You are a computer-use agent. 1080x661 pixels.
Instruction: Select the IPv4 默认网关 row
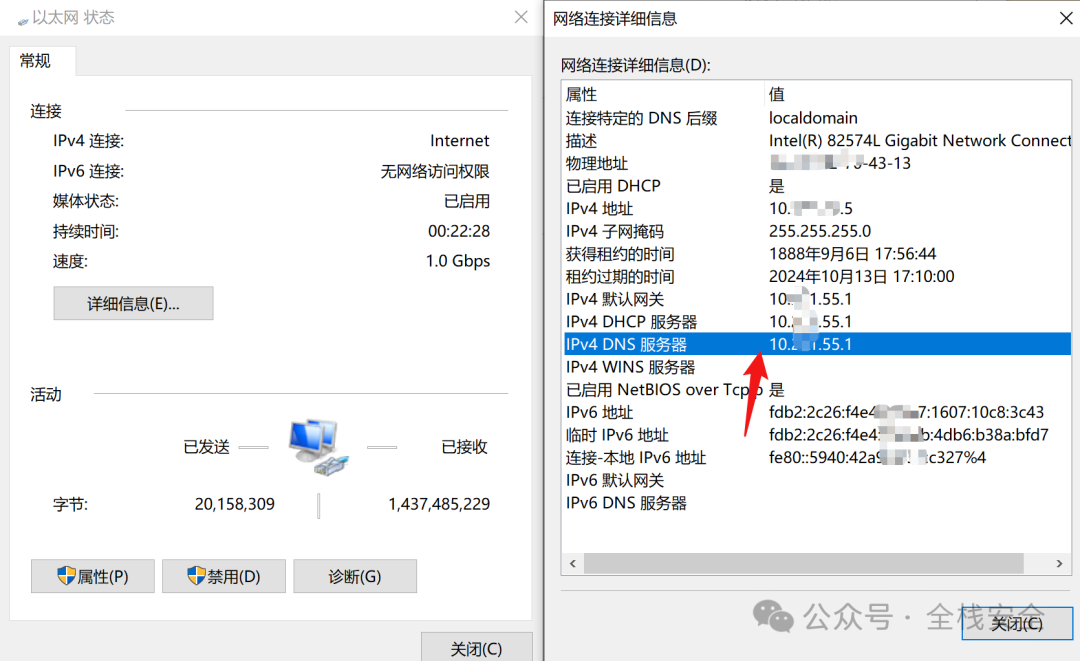point(817,300)
